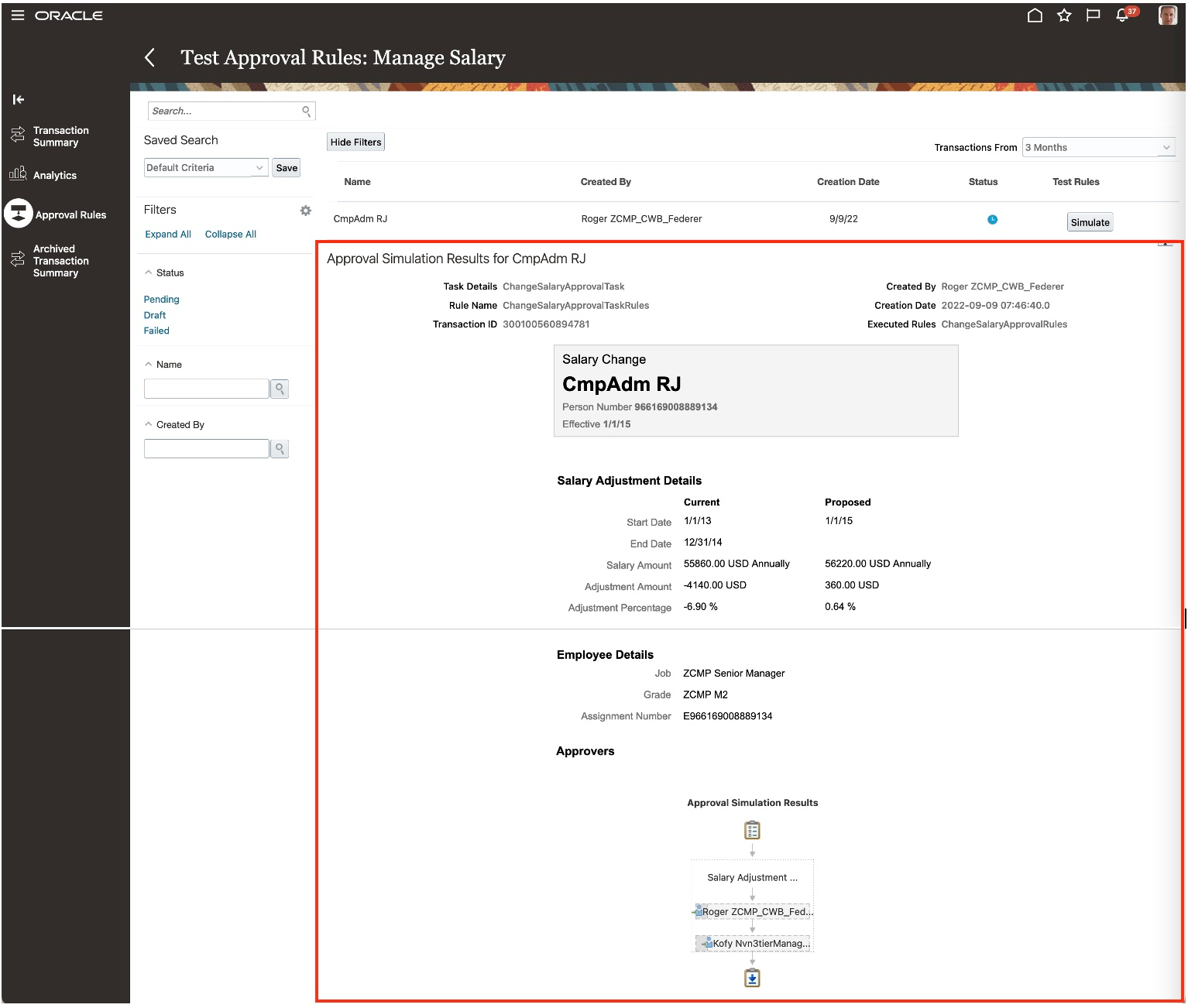Click Roger ZCMP_CWB_Federer in table row
Viewport: 1188px width, 1008px height.
pos(641,219)
